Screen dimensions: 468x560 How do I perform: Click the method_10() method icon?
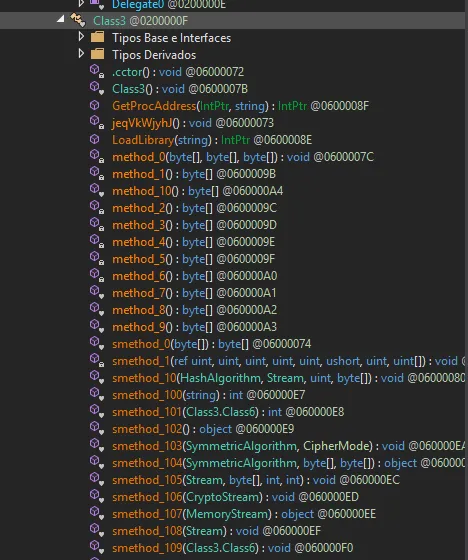pos(96,190)
